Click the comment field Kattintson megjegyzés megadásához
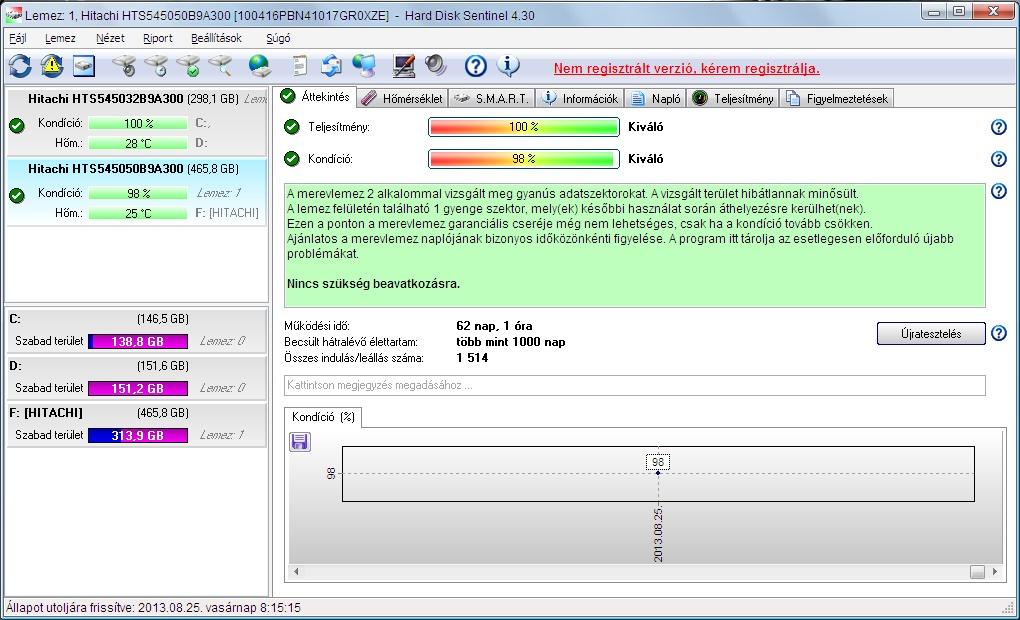The height and width of the screenshot is (620, 1020). (x=634, y=385)
